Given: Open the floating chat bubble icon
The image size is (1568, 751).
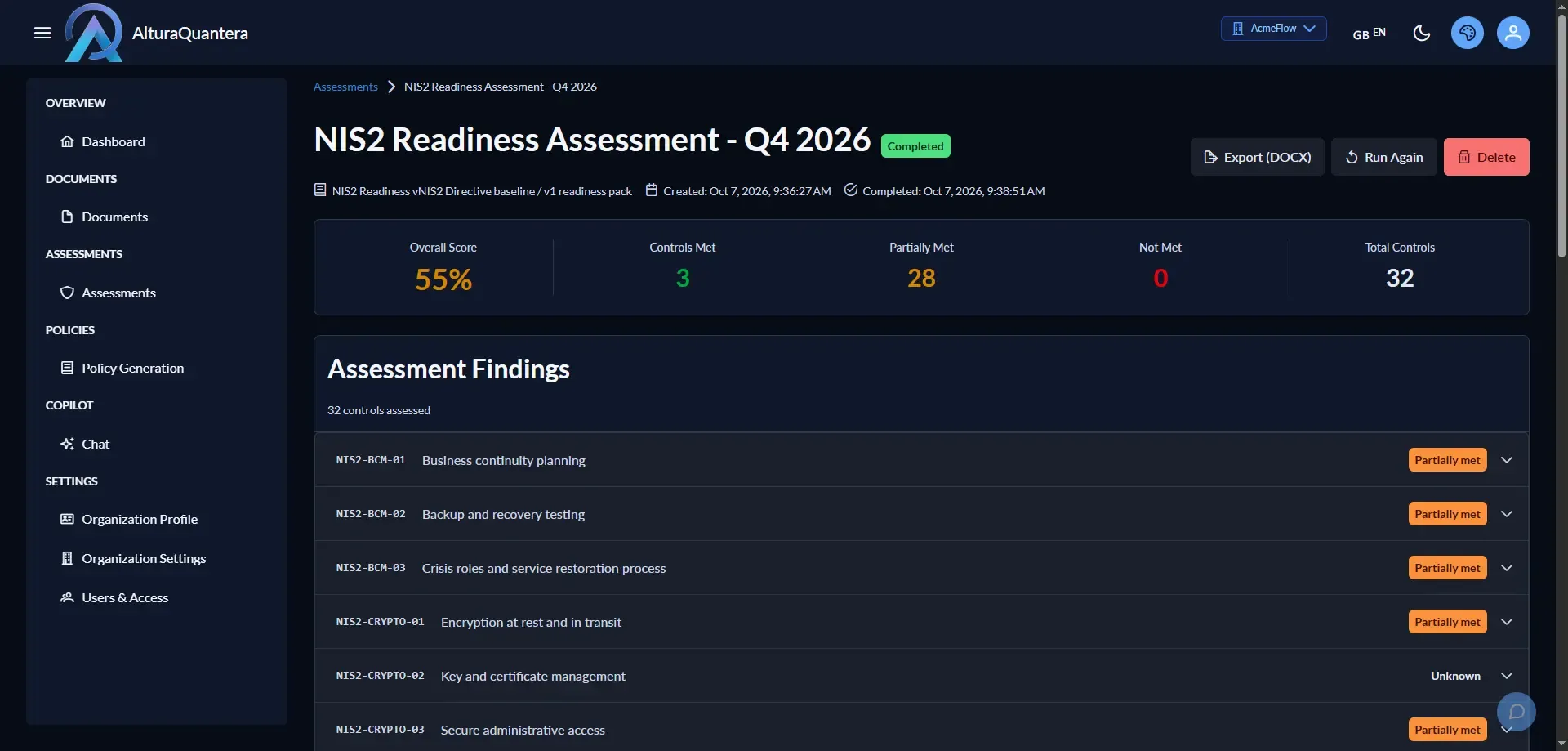Looking at the screenshot, I should coord(1517,712).
